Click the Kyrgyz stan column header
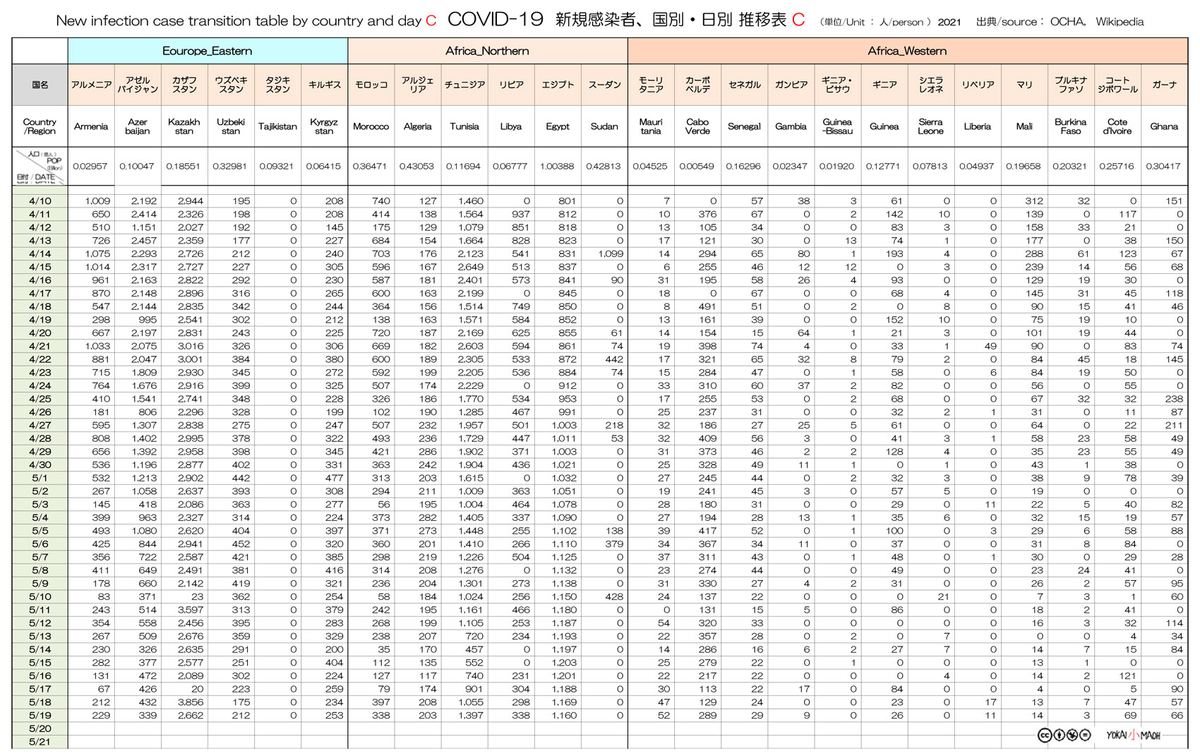The width and height of the screenshot is (1200, 756). [324, 127]
